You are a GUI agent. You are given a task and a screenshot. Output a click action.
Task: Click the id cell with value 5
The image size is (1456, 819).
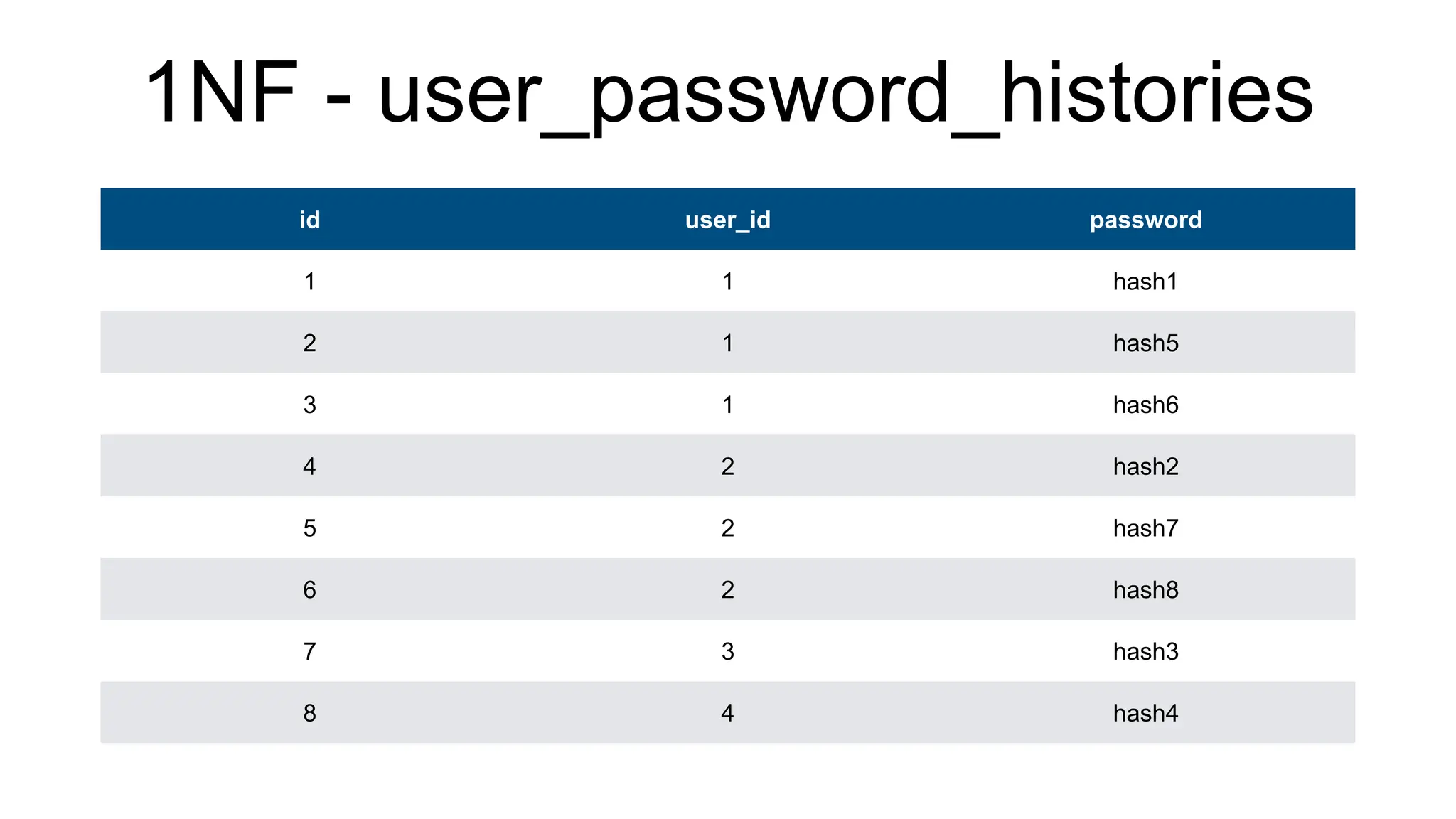point(309,528)
